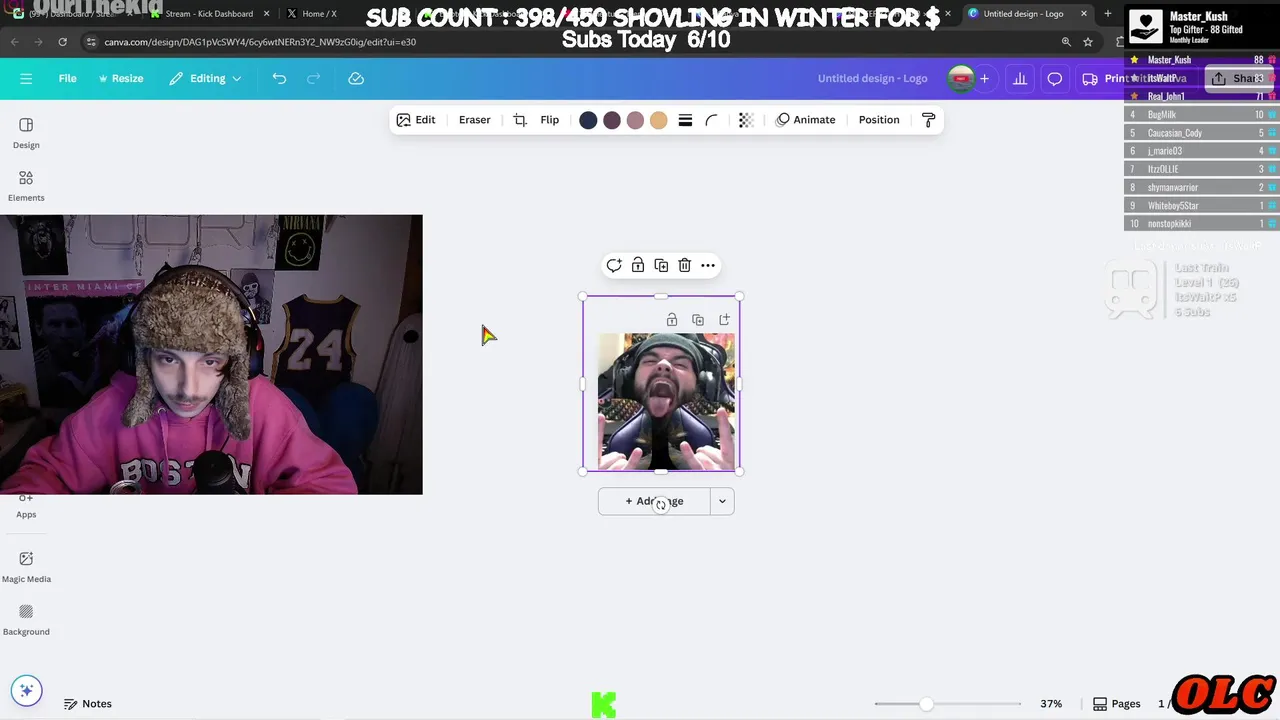
Task: Select the copy style paint roller
Action: pyautogui.click(x=928, y=120)
